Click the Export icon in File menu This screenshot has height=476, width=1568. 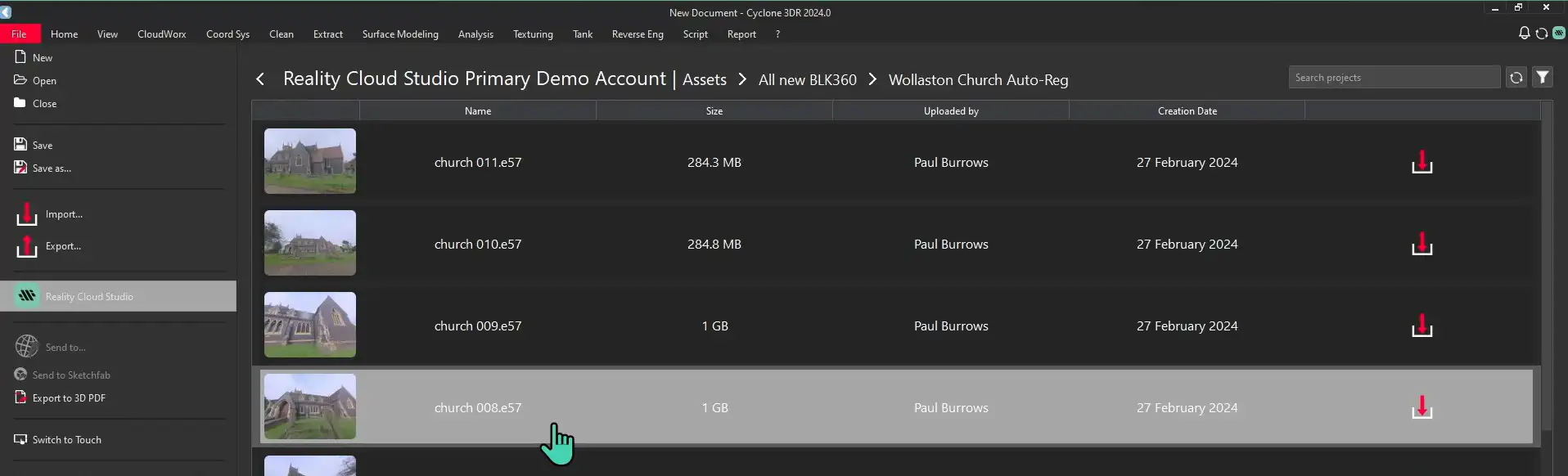tap(27, 246)
